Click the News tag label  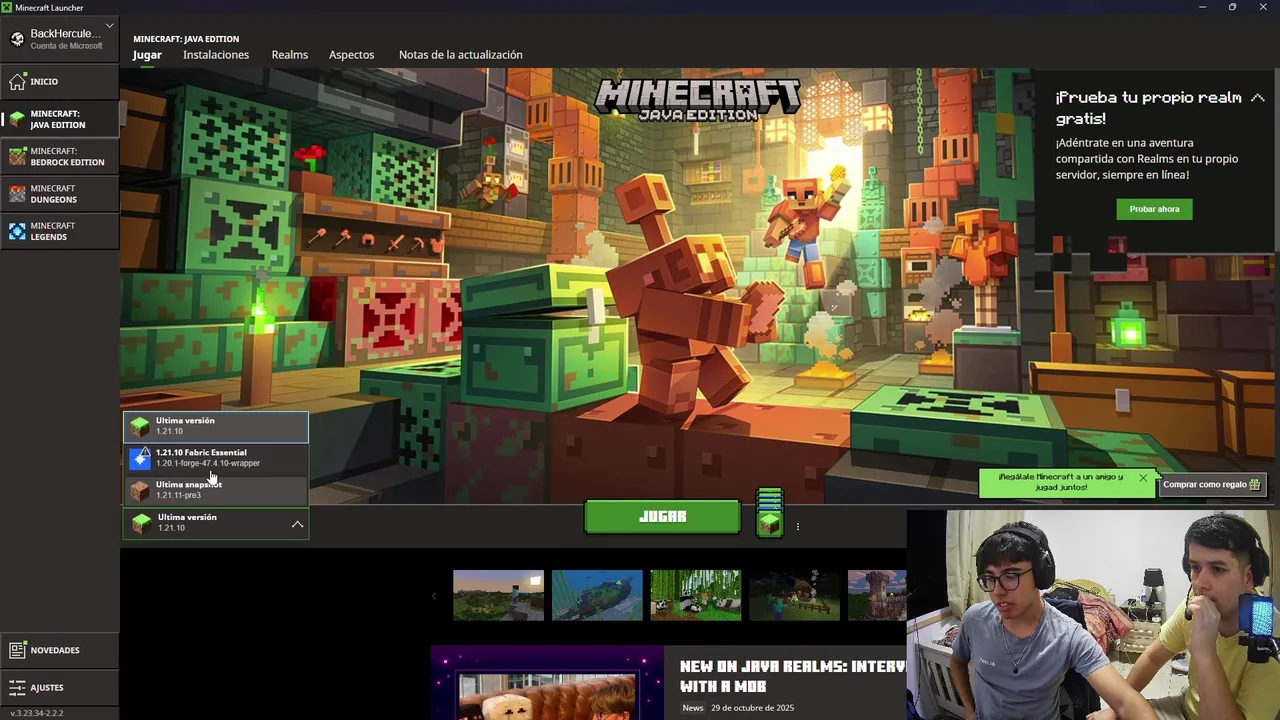[x=693, y=708]
